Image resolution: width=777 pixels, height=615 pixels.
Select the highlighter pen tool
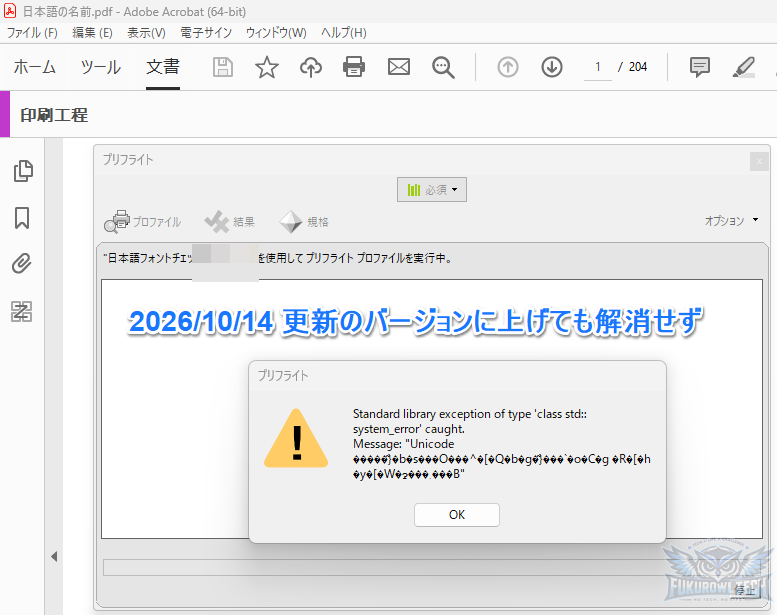click(x=744, y=67)
